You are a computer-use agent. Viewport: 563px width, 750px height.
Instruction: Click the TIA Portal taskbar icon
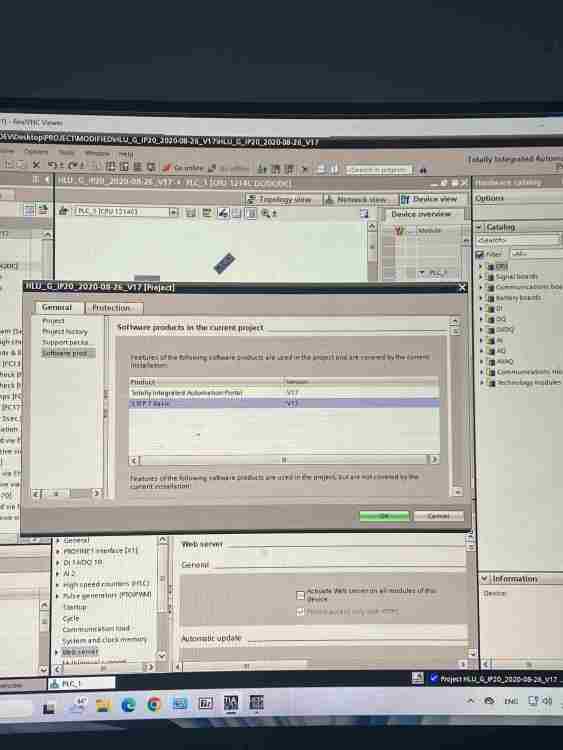coord(231,703)
